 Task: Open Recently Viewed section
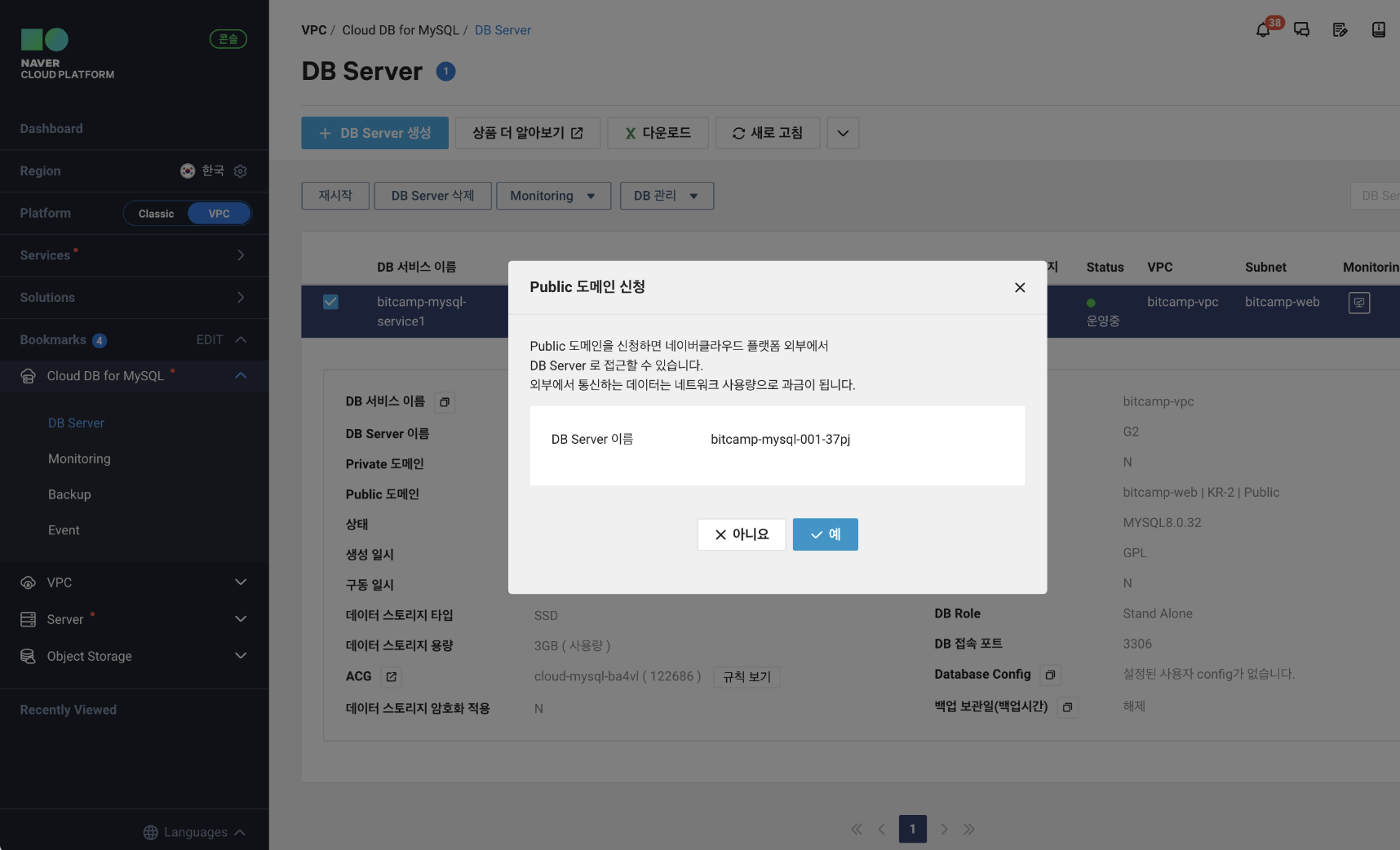coord(69,711)
